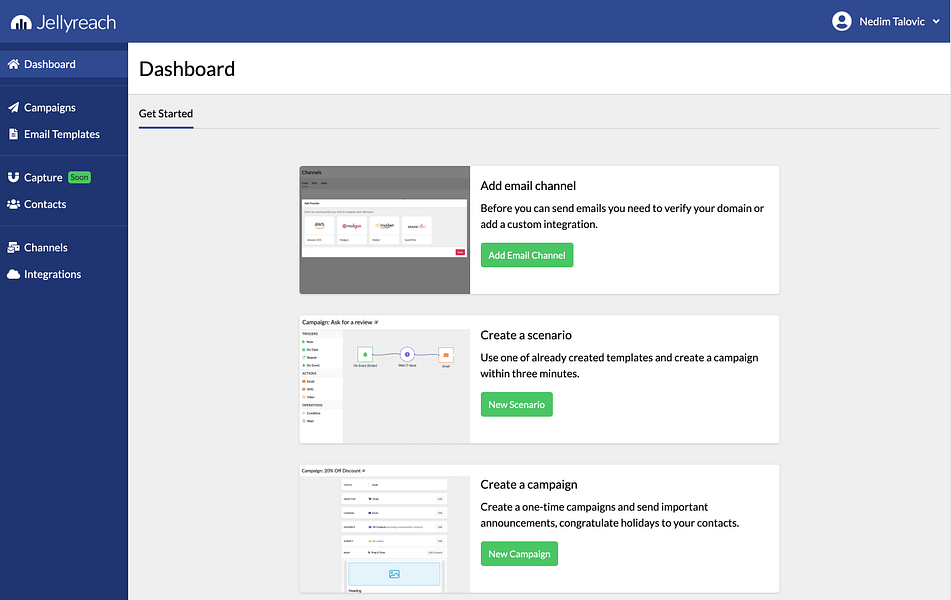951x600 pixels.
Task: Click the Add email channel preview thumbnail
Action: (x=385, y=230)
